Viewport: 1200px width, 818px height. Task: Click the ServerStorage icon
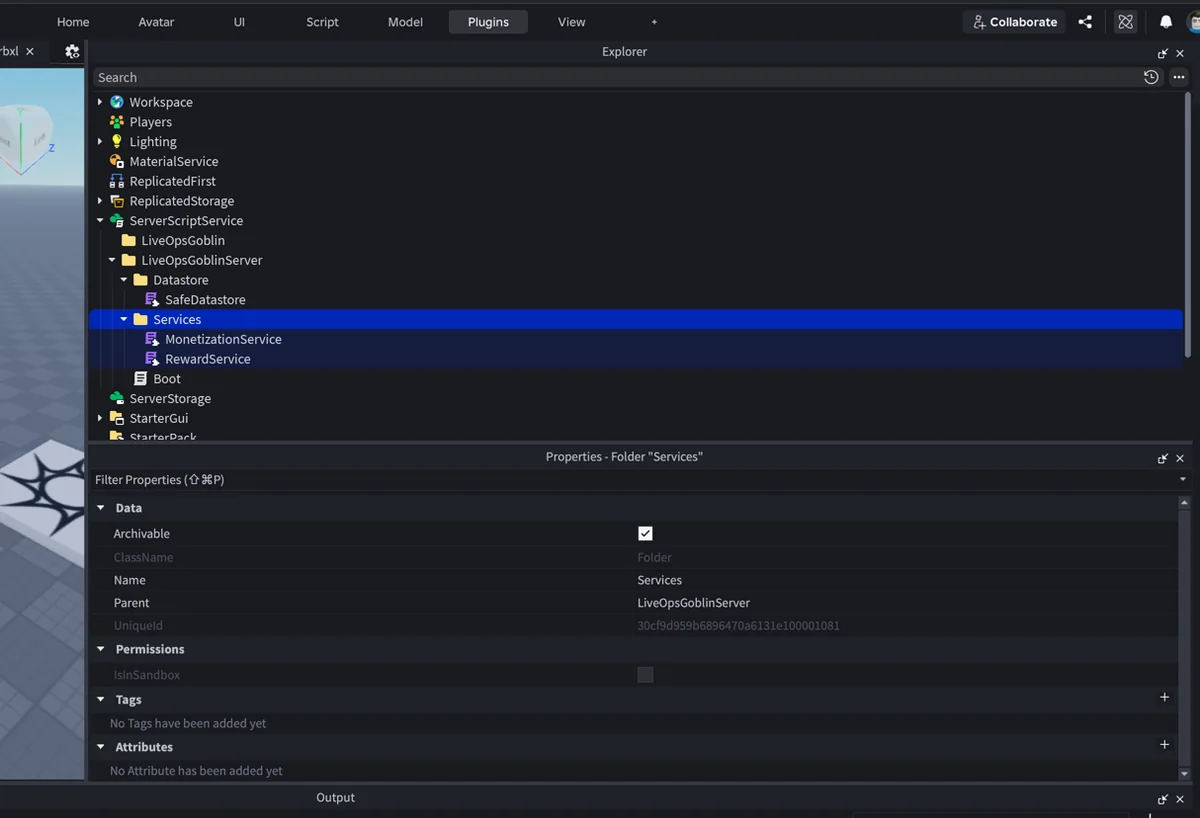[x=117, y=398]
